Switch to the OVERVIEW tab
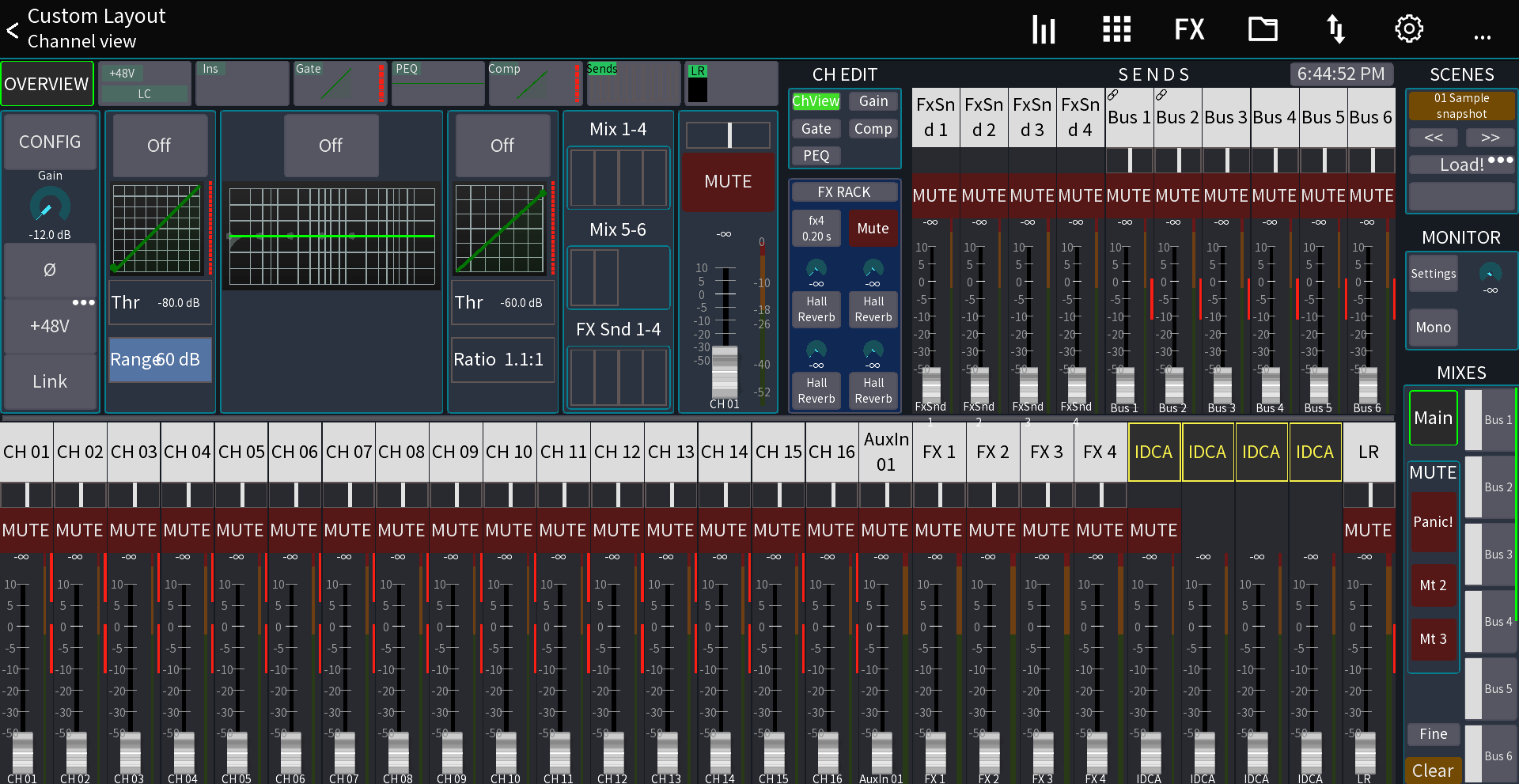Viewport: 1519px width, 784px height. [x=47, y=83]
